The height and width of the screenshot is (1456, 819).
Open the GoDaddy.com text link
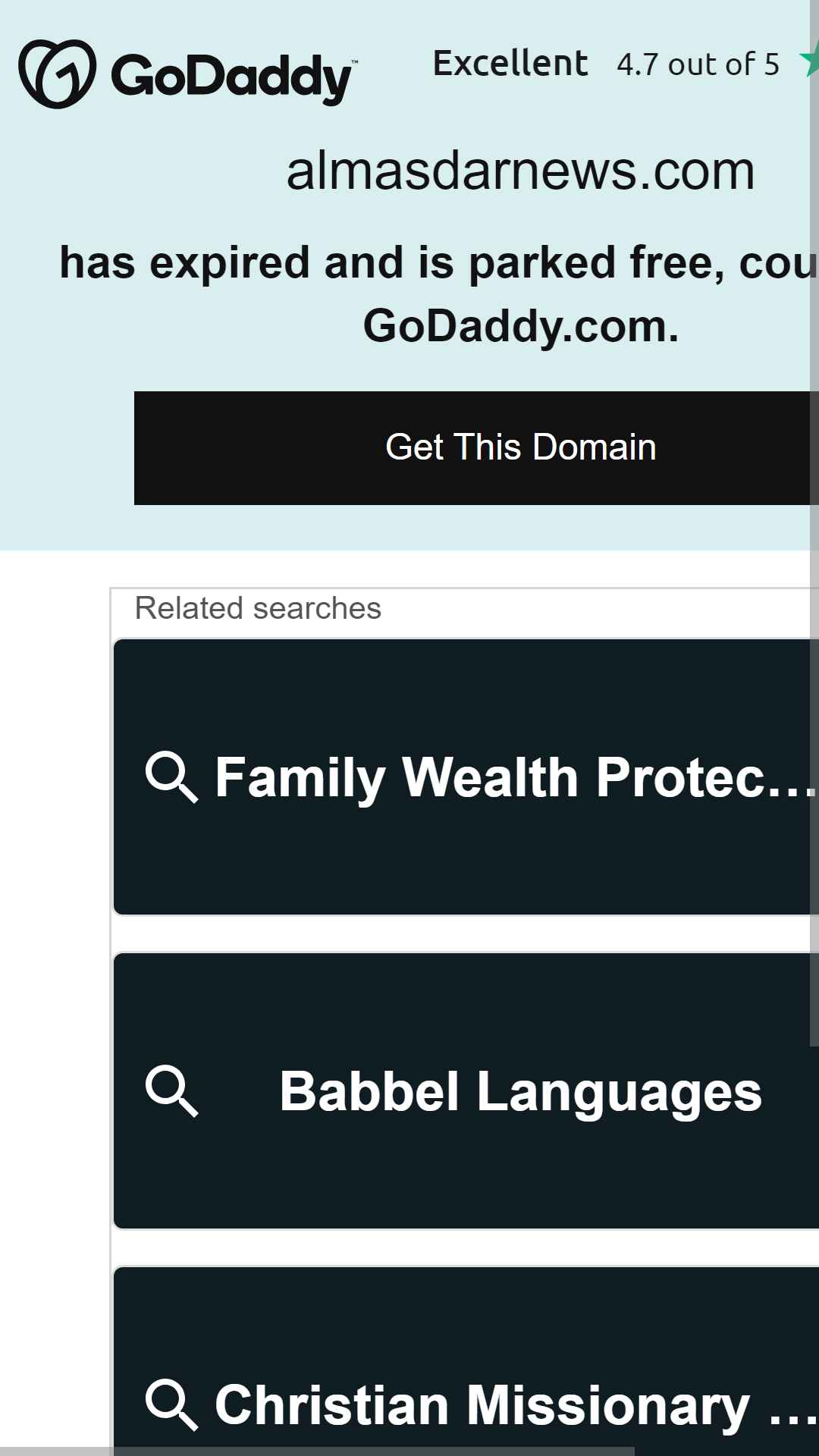coord(521,326)
